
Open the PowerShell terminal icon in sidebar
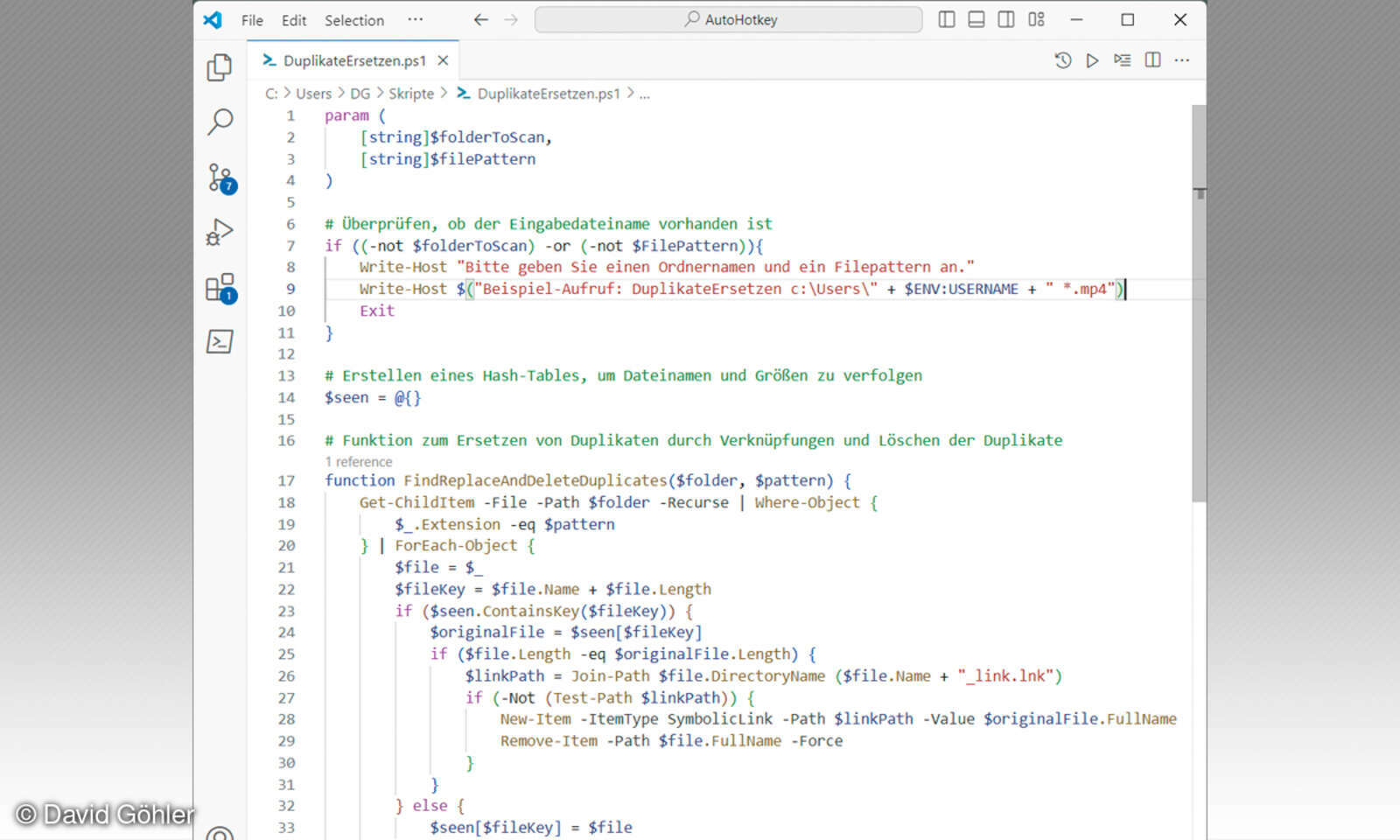click(x=220, y=341)
